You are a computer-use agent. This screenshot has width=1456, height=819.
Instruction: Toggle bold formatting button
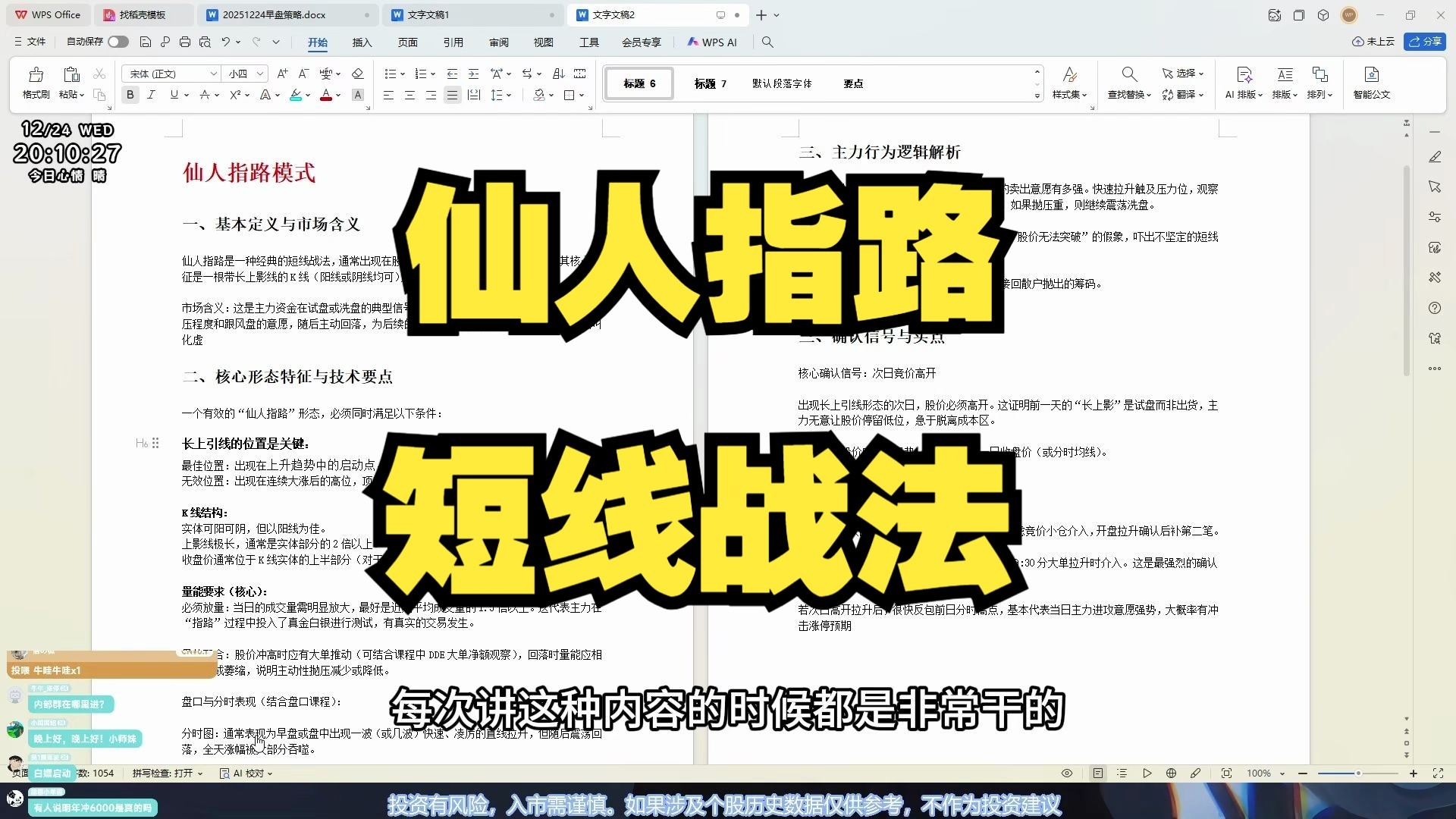click(x=130, y=95)
